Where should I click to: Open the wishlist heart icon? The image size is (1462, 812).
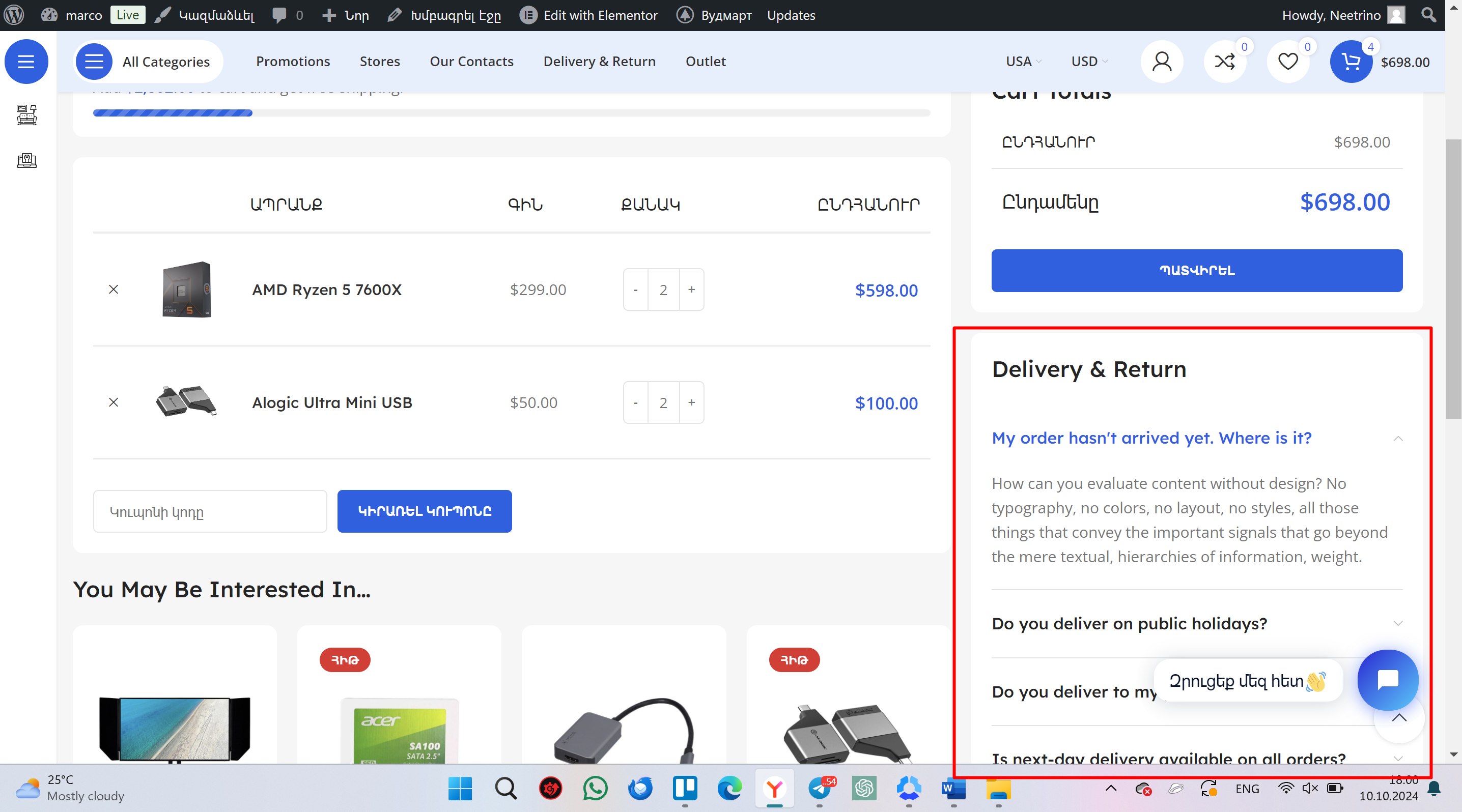1288,61
